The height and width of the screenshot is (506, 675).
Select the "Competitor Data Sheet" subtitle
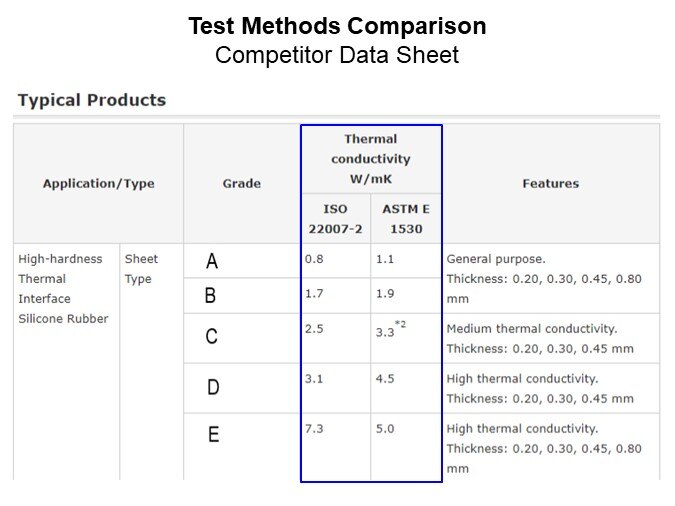coord(337,54)
